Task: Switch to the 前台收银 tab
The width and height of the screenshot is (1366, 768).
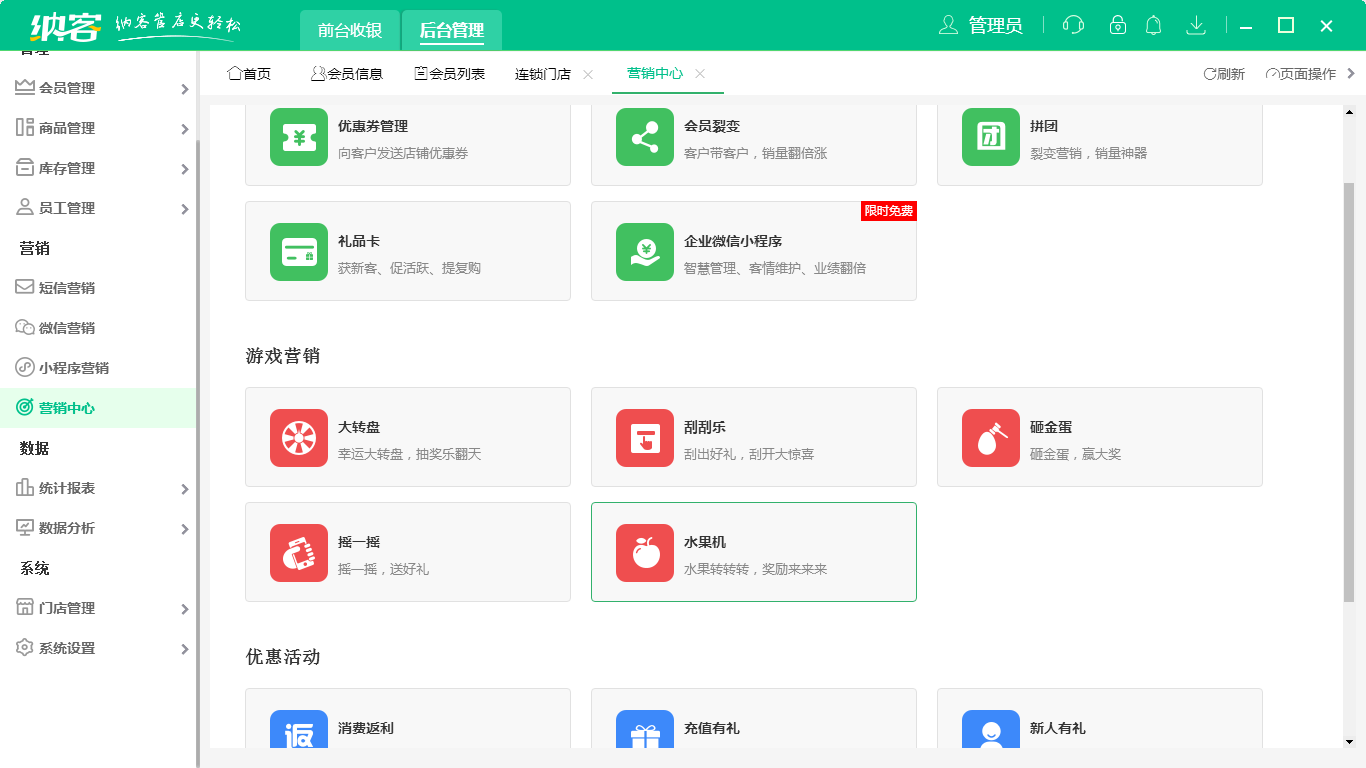Action: [350, 30]
